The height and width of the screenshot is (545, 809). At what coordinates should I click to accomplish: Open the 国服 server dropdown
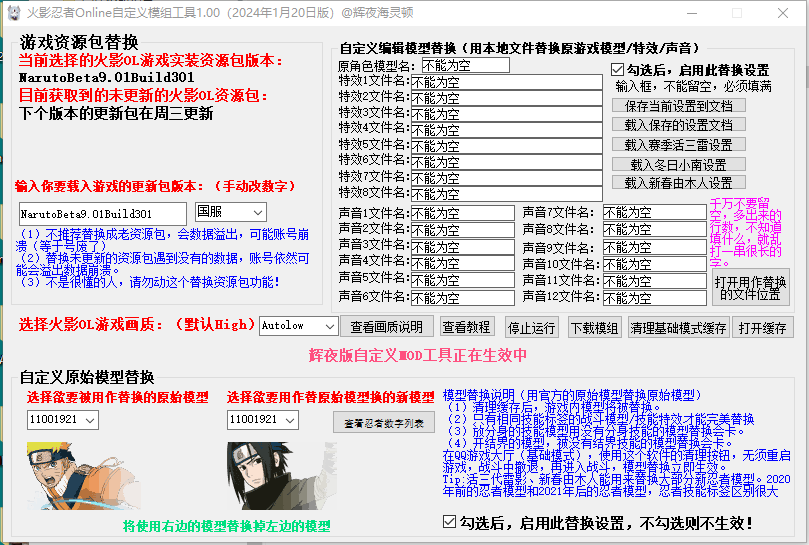tap(231, 212)
